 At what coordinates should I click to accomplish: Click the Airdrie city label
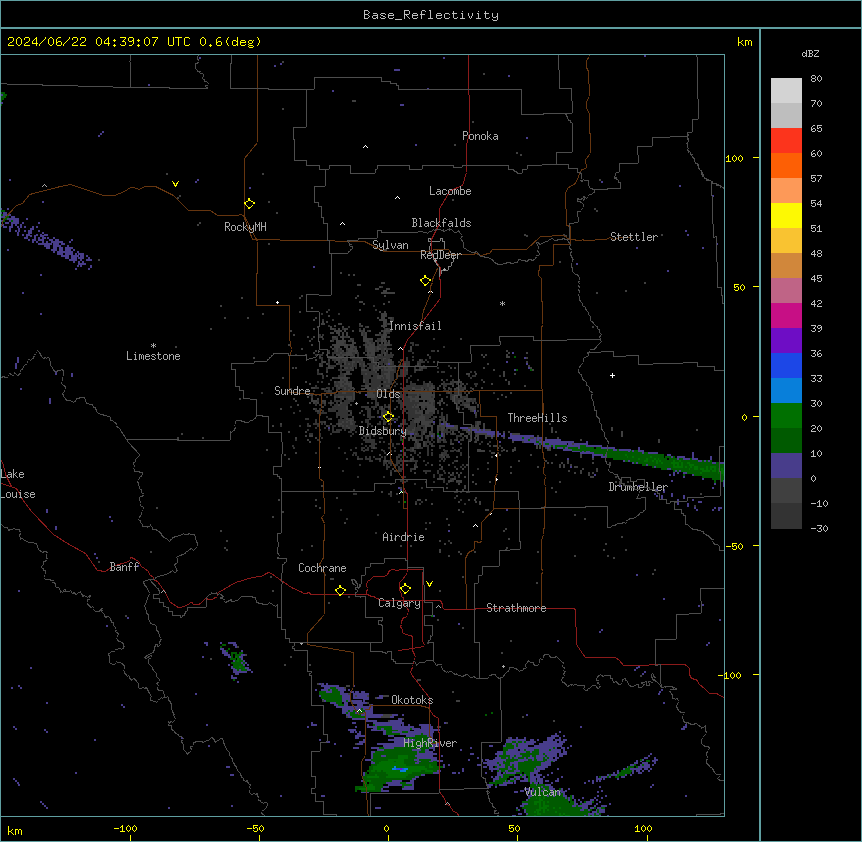(403, 537)
